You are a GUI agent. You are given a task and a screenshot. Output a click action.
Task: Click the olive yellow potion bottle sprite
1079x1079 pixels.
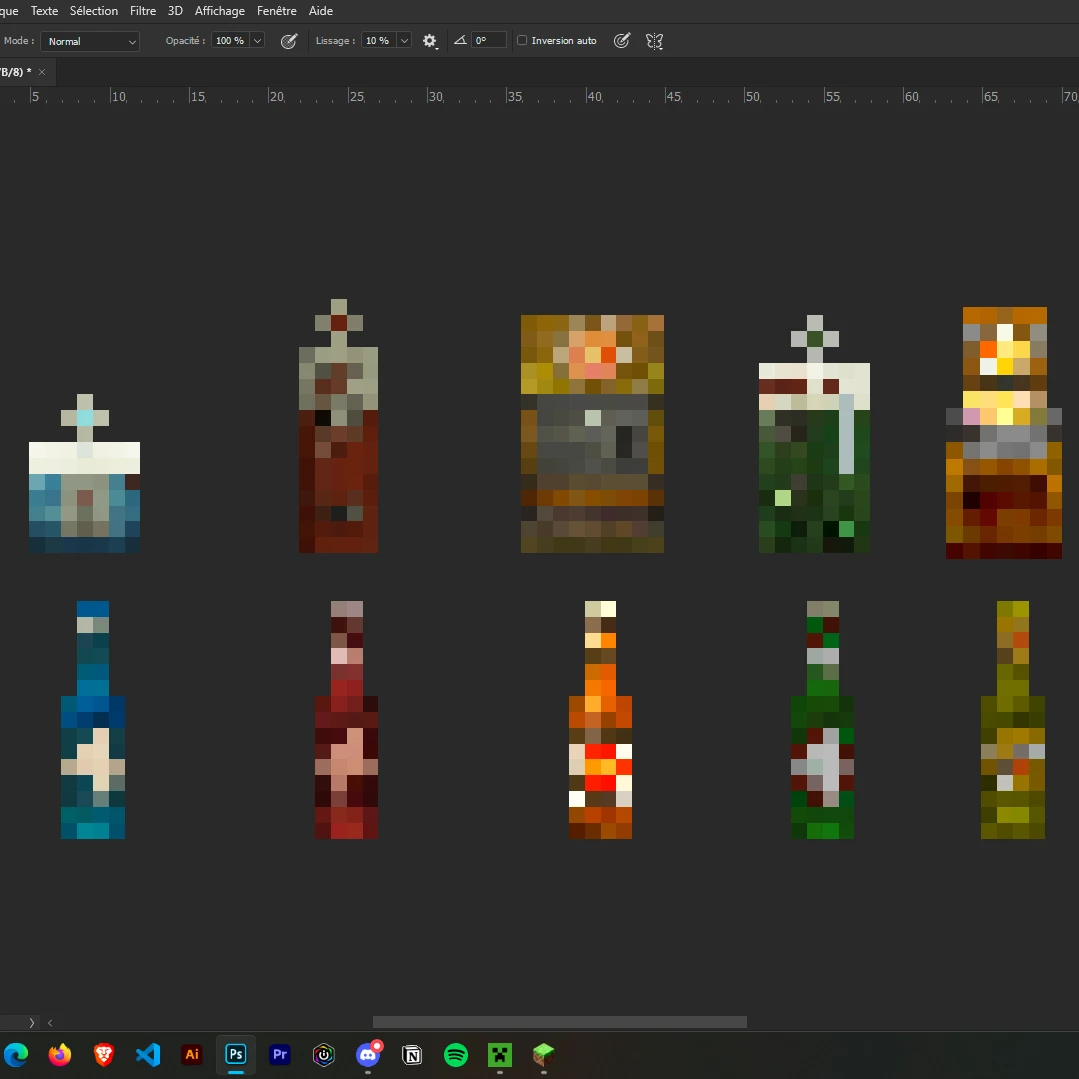[1013, 720]
